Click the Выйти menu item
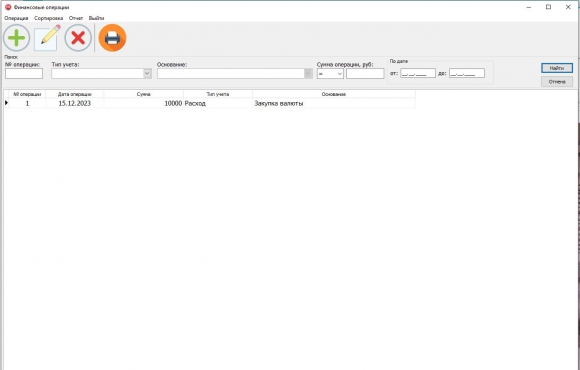The height and width of the screenshot is (370, 580). pos(96,18)
